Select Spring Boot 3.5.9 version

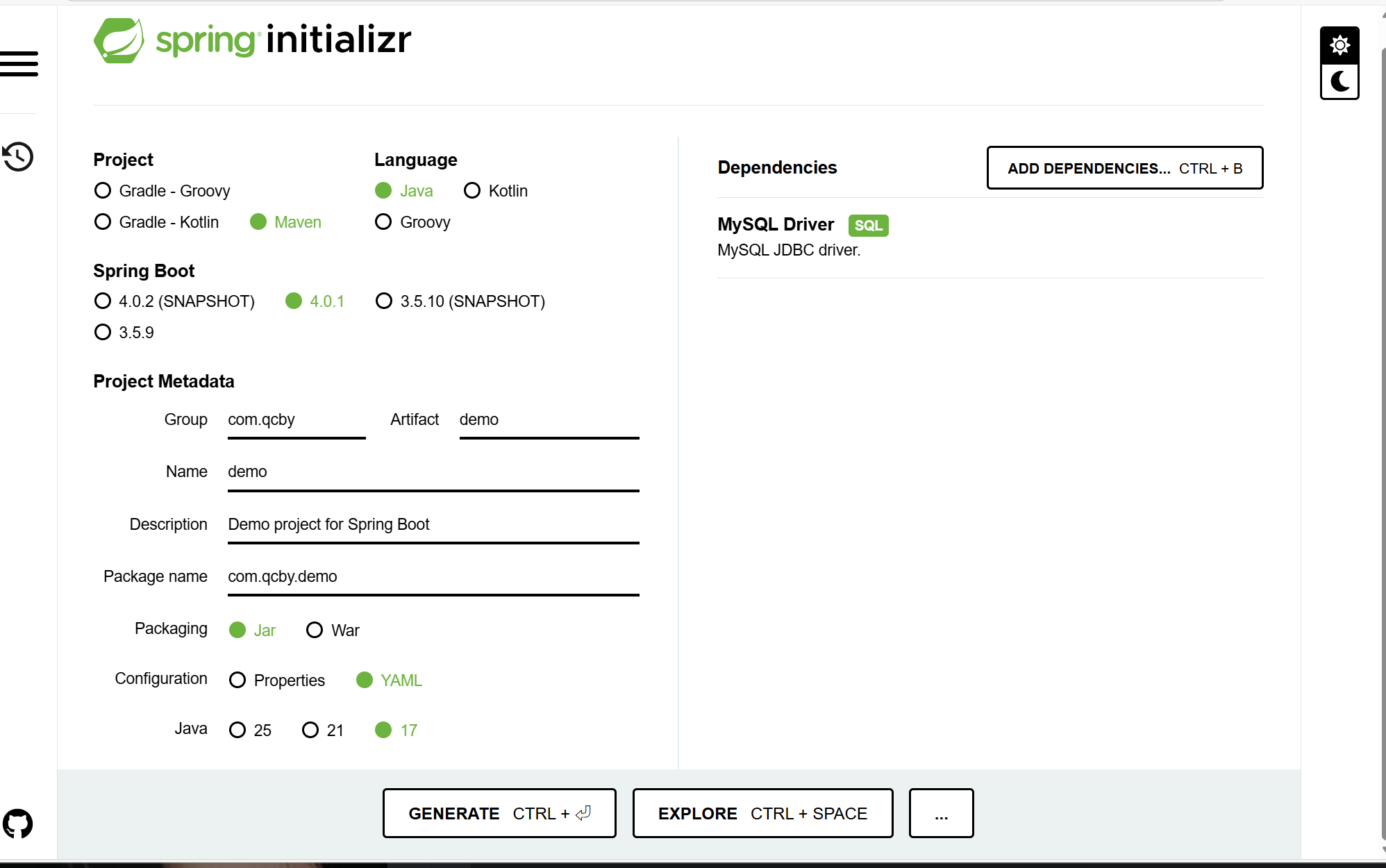coord(103,333)
